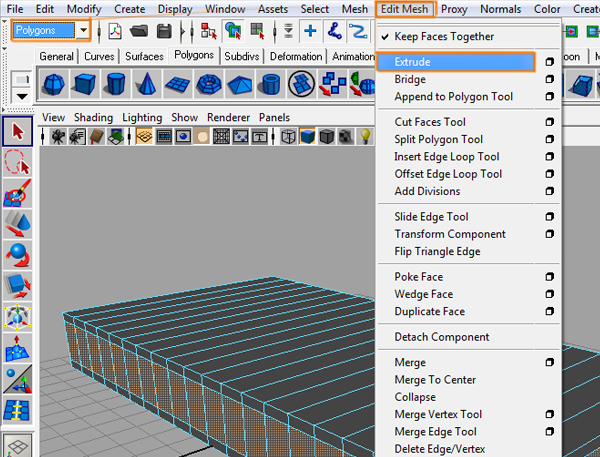Open Append to Polygon Tool options box
Screen dimensions: 600x457
[x=549, y=96]
